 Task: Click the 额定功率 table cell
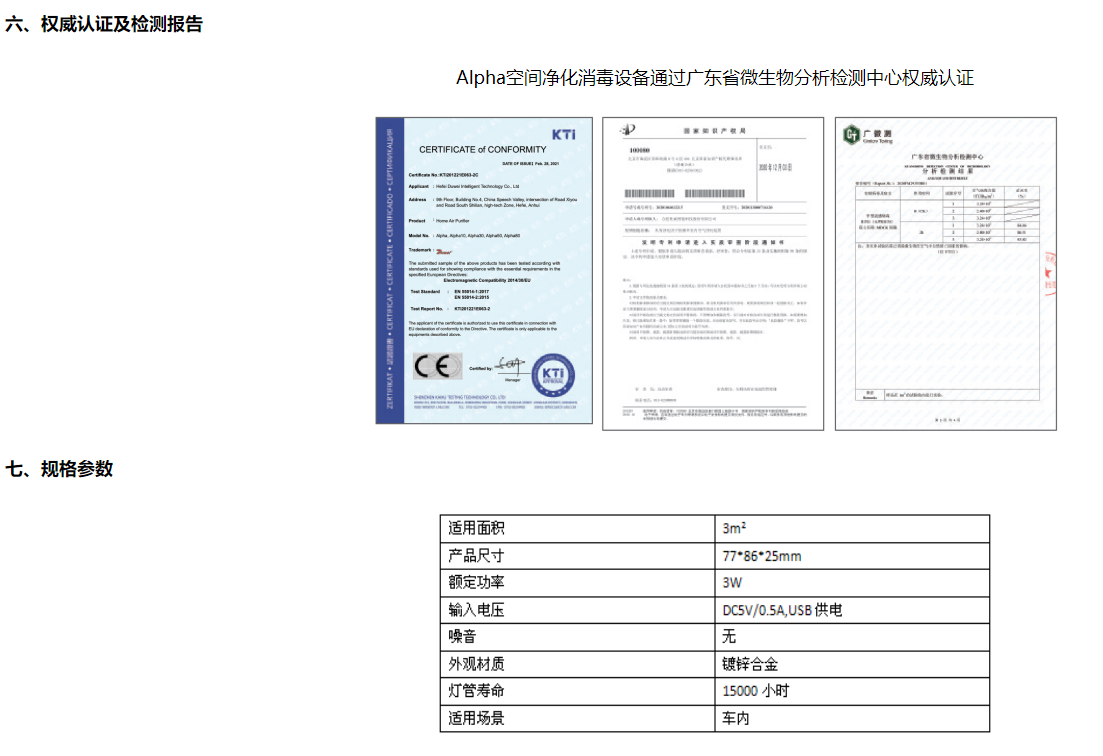[578, 583]
